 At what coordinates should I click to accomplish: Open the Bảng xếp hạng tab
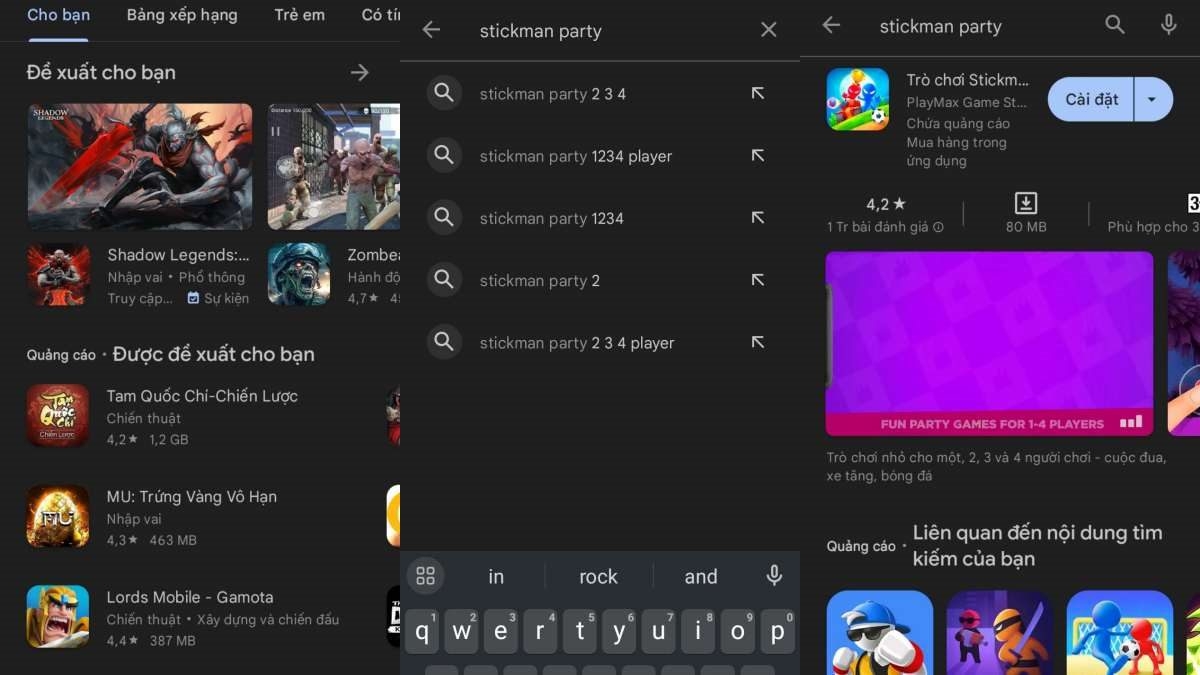182,15
